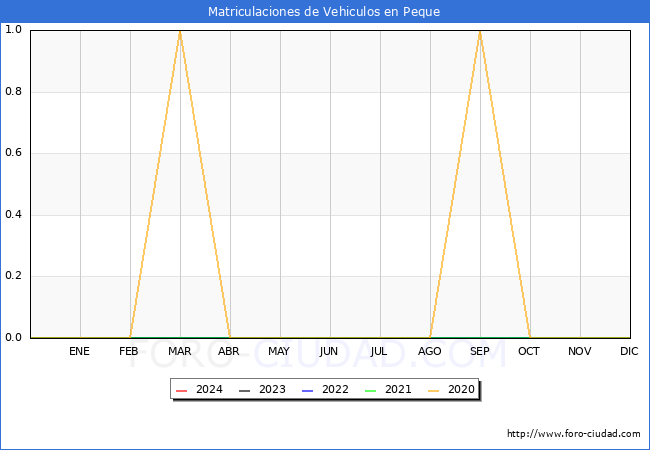
Task: Click the 0.6 y-axis value
Action: click(13, 153)
